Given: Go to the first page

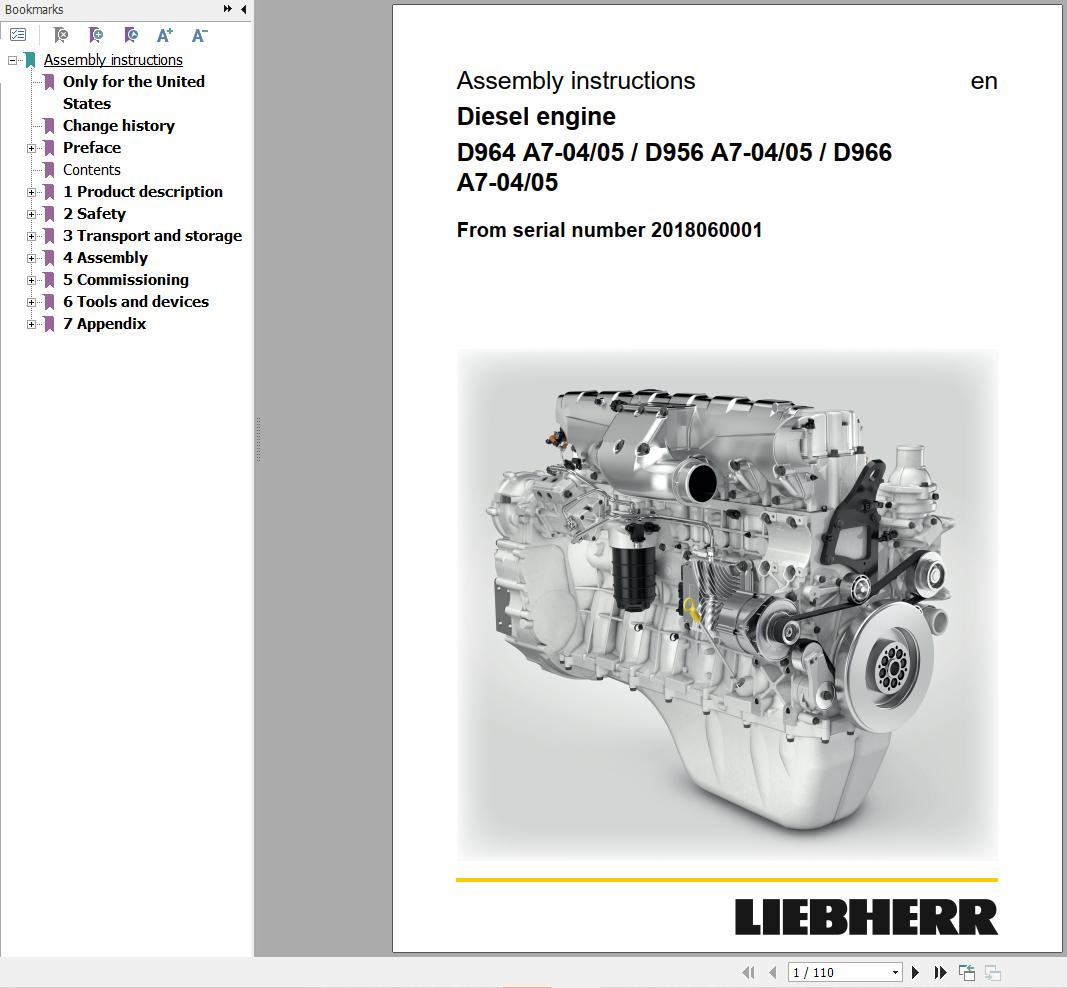Looking at the screenshot, I should [749, 972].
